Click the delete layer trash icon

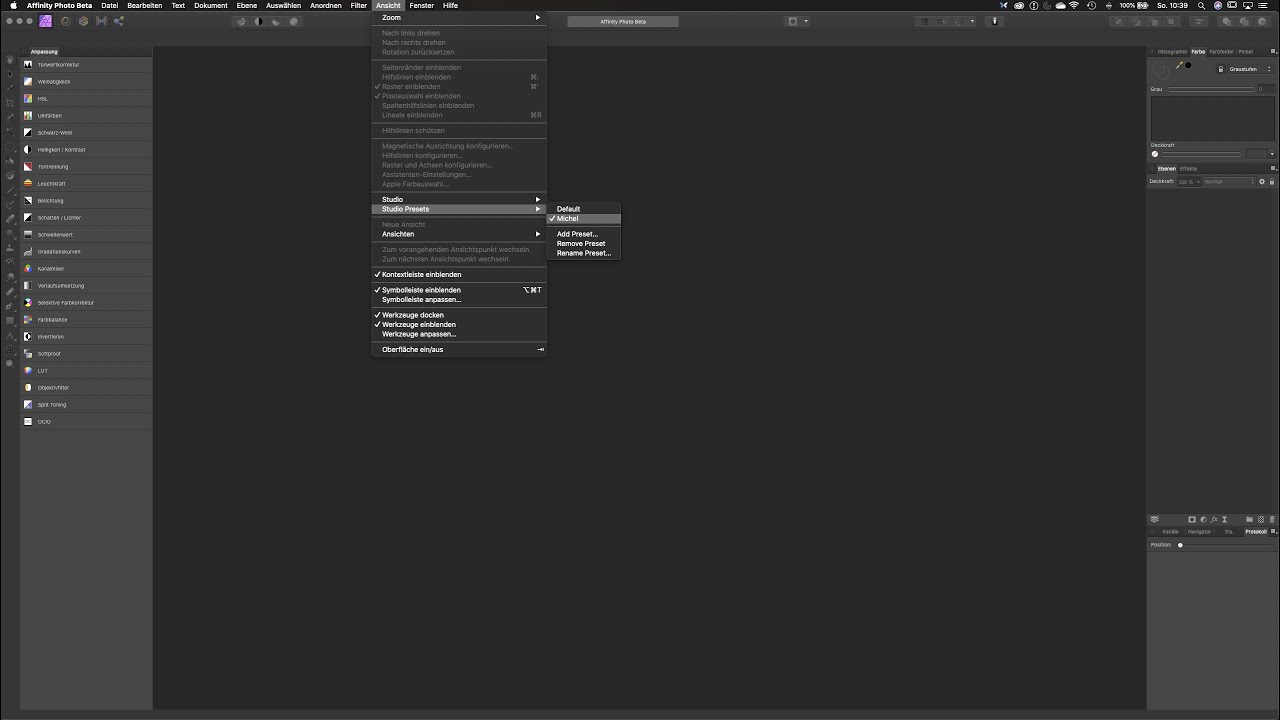(1272, 519)
